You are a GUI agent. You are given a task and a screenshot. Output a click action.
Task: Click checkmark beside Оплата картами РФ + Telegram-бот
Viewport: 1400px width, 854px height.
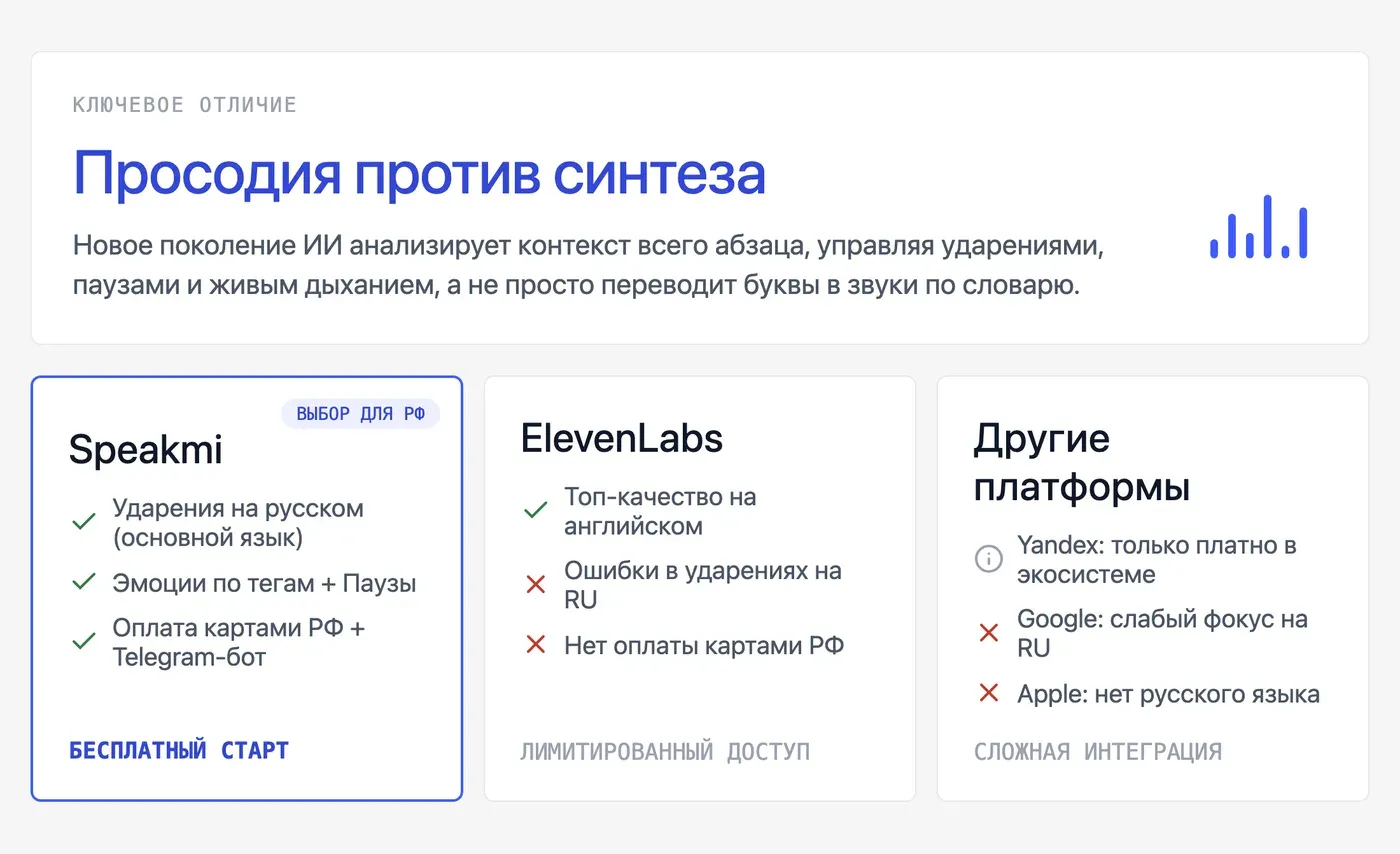[84, 641]
